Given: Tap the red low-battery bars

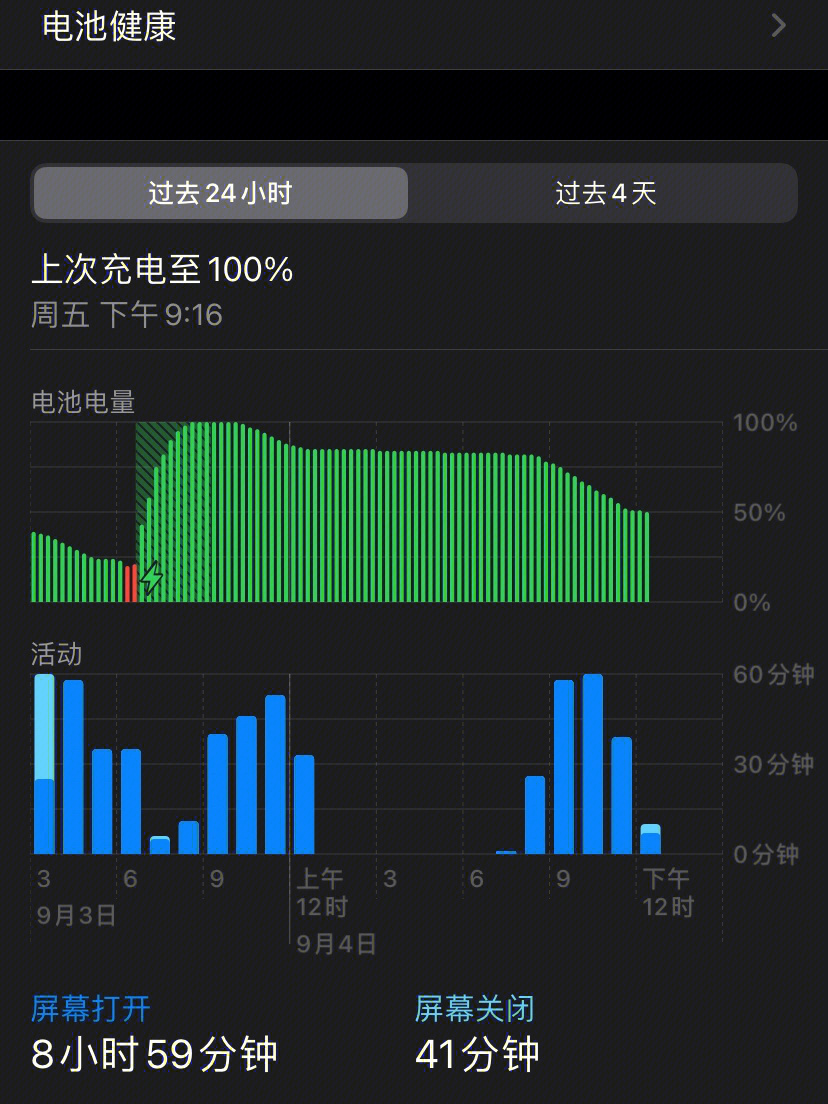Looking at the screenshot, I should [131, 583].
